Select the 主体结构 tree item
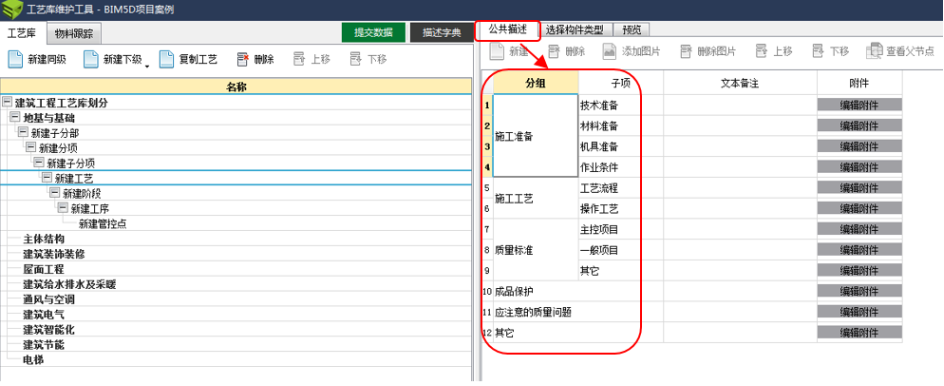The width and height of the screenshot is (944, 386). click(43, 239)
